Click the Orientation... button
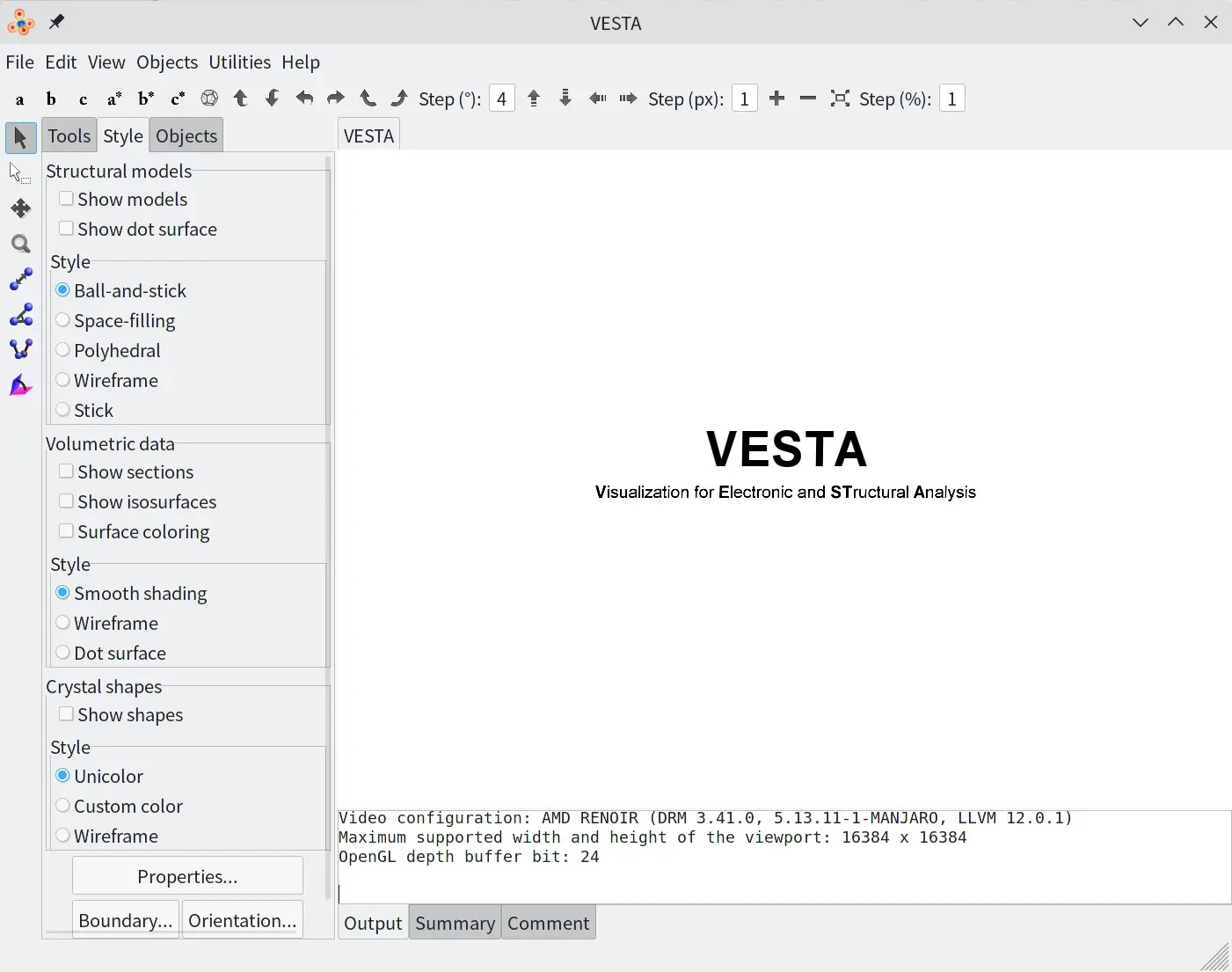 tap(243, 920)
